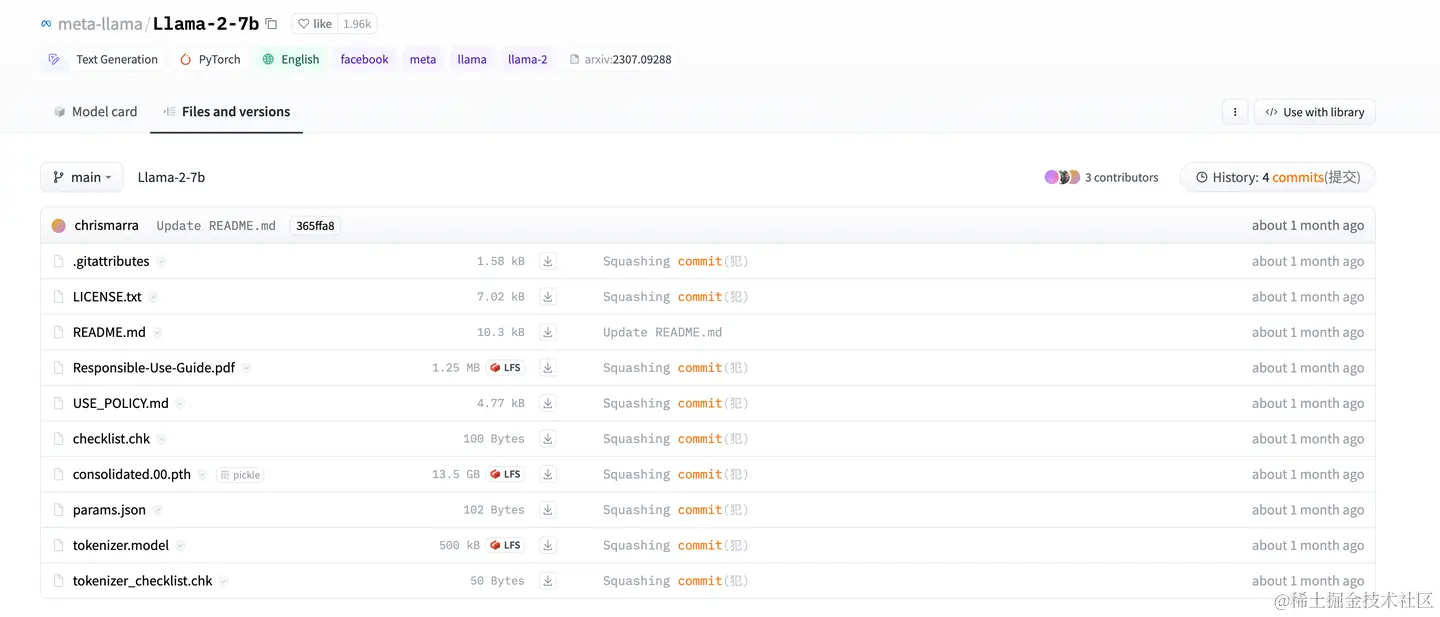
Task: Switch to the Model card tab
Action: pyautogui.click(x=95, y=112)
